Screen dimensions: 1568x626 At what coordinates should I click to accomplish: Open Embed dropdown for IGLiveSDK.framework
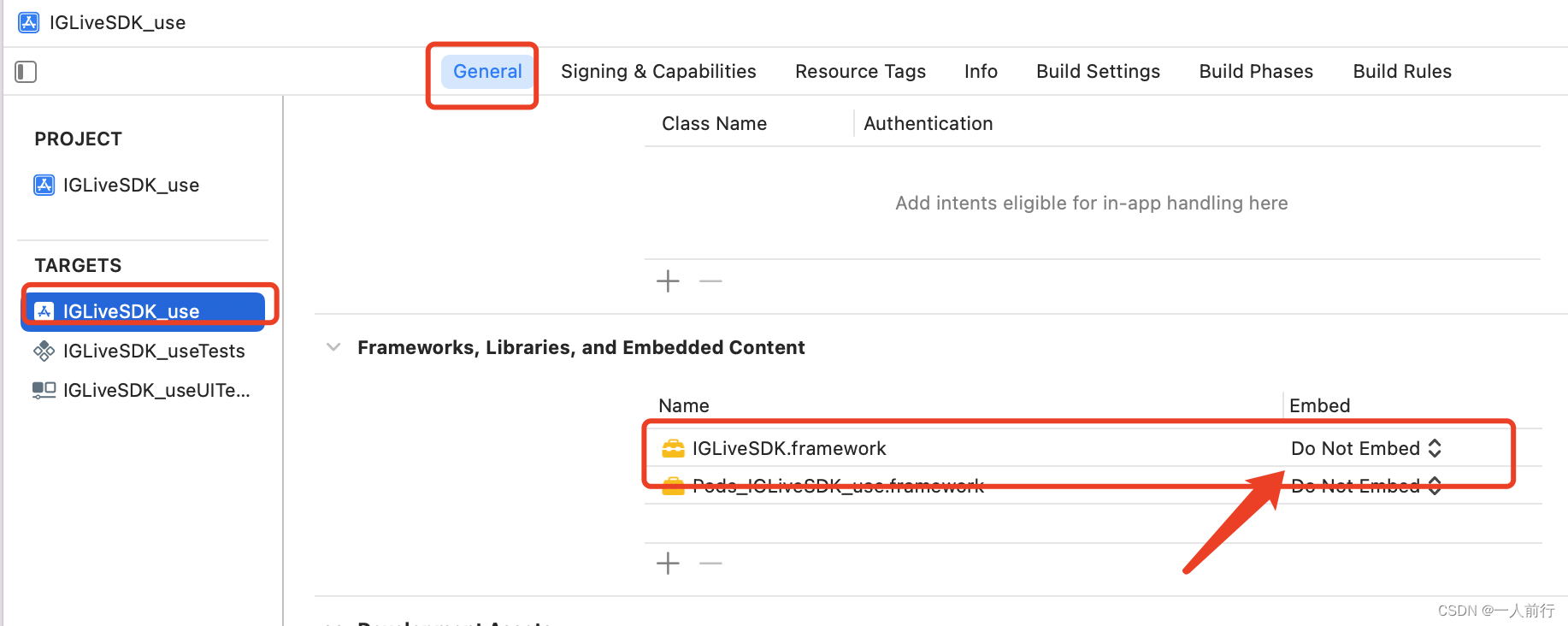(x=1366, y=448)
